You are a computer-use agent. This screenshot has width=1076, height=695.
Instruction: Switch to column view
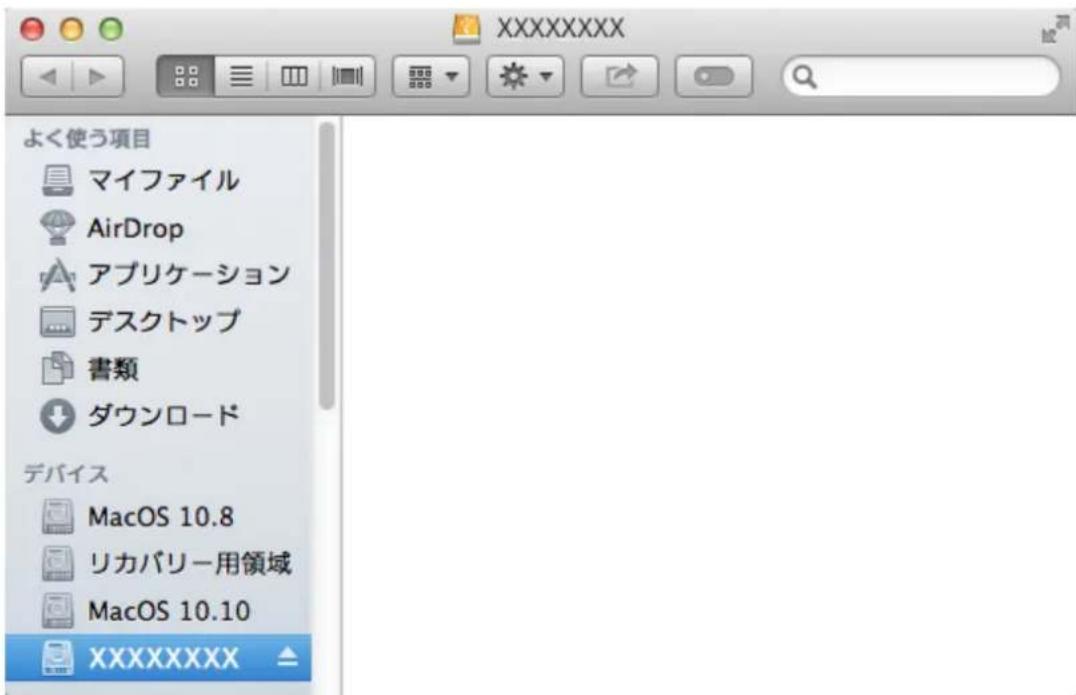pos(294,76)
